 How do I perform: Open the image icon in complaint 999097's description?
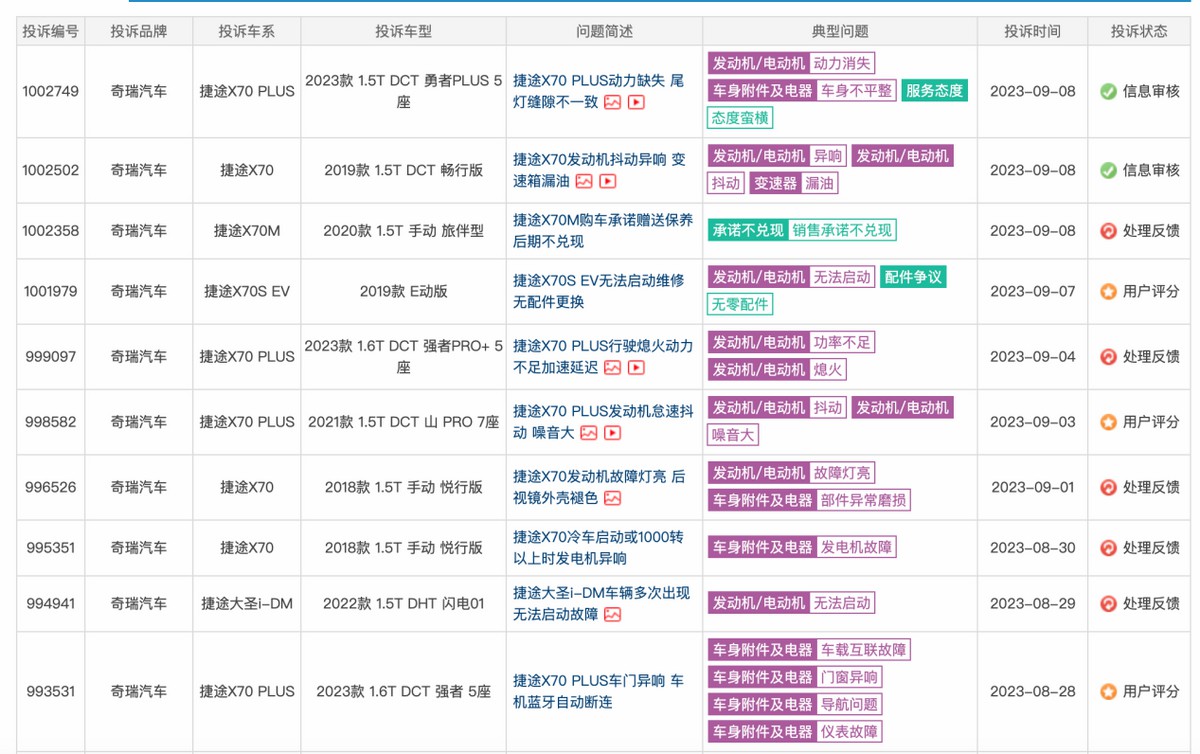[612, 368]
